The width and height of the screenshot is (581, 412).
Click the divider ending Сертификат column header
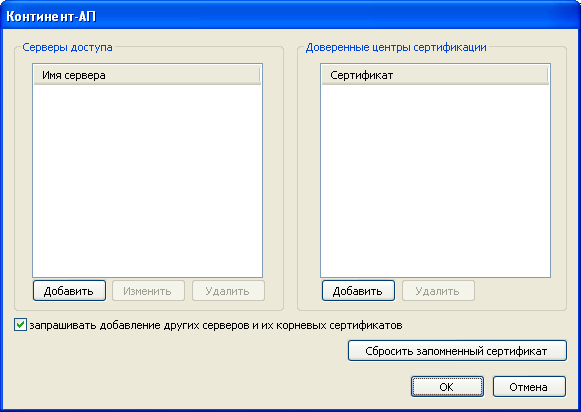(x=548, y=75)
